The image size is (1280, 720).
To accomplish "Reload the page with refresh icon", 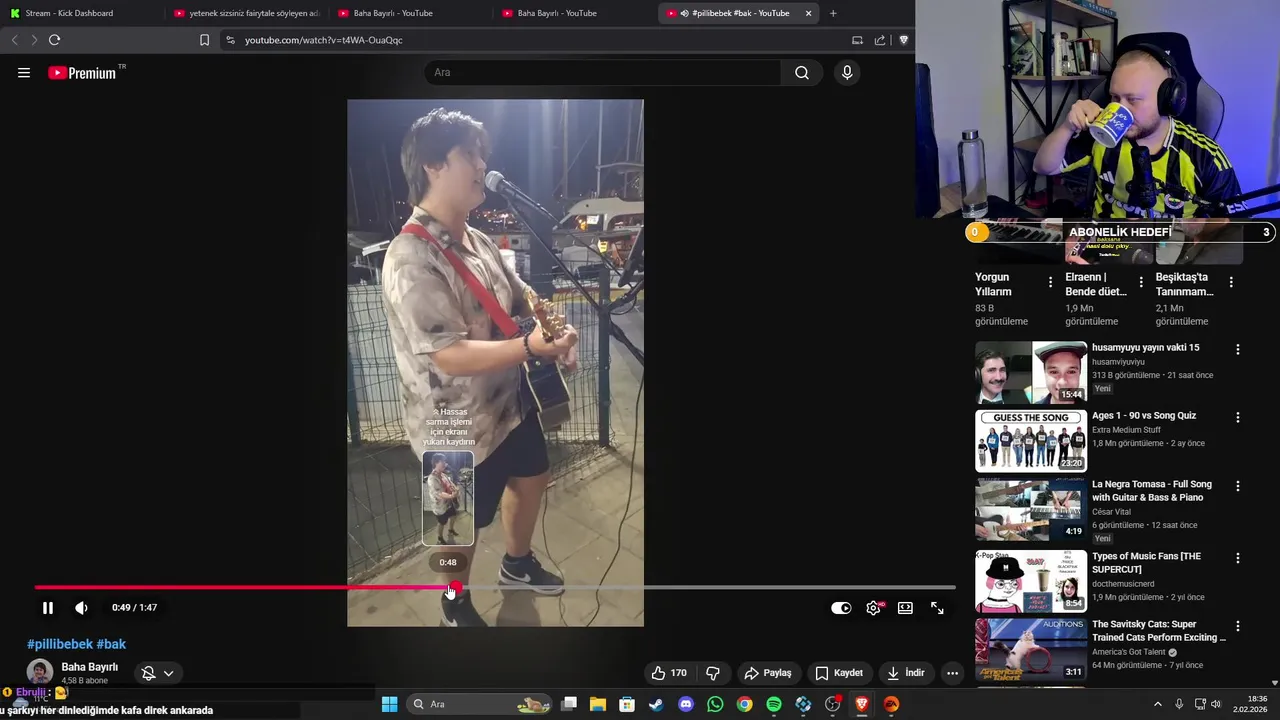I will coord(54,40).
